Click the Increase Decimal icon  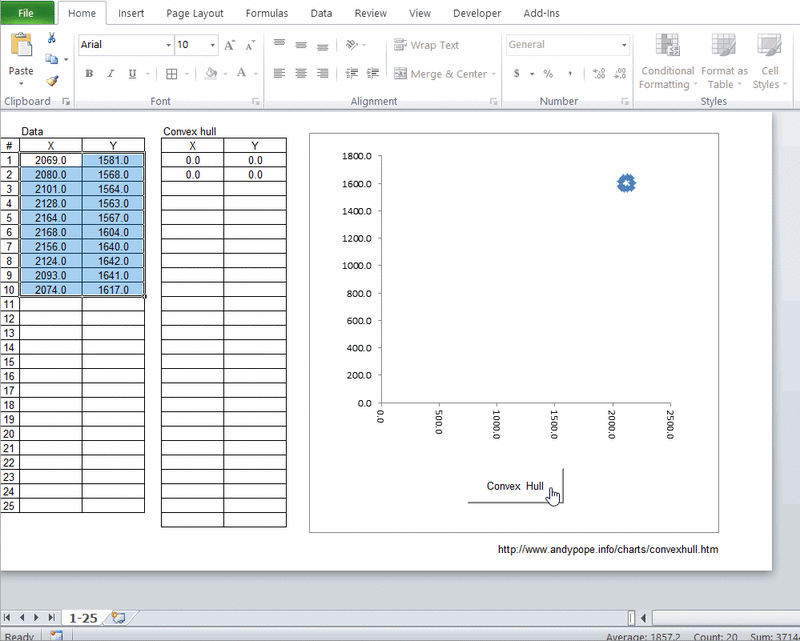[598, 74]
